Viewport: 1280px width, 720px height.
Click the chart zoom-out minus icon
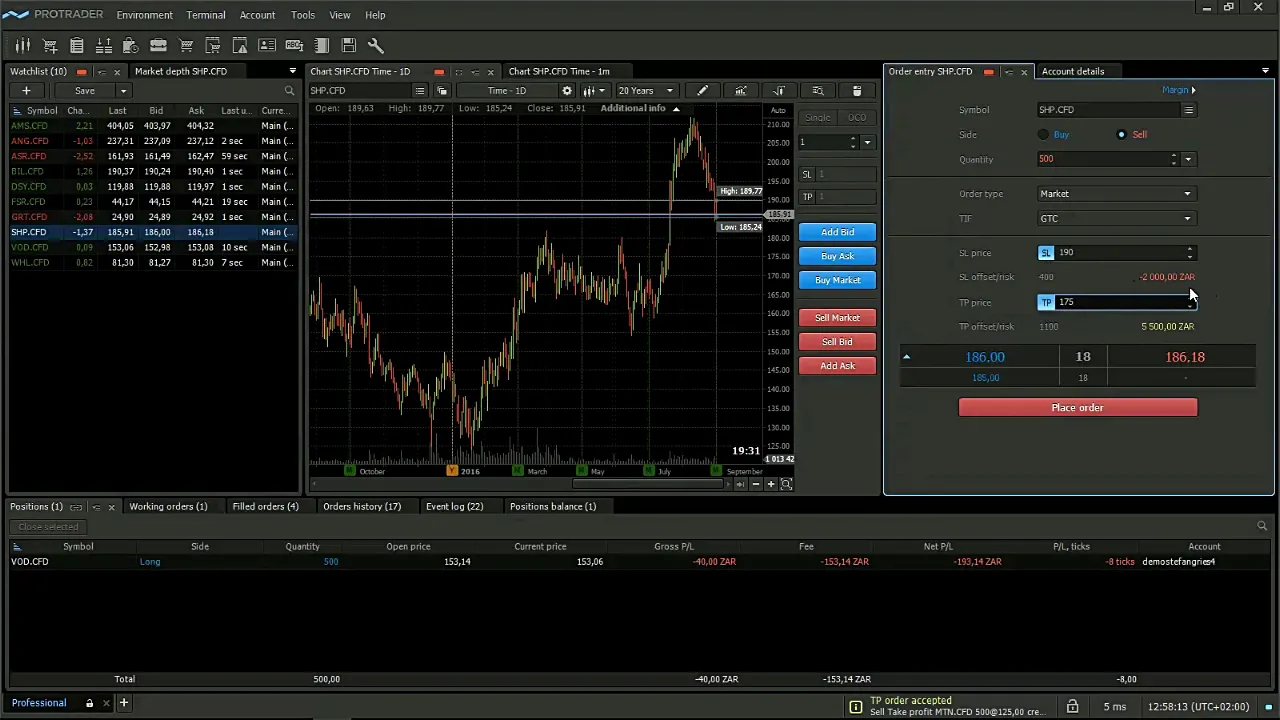click(755, 484)
